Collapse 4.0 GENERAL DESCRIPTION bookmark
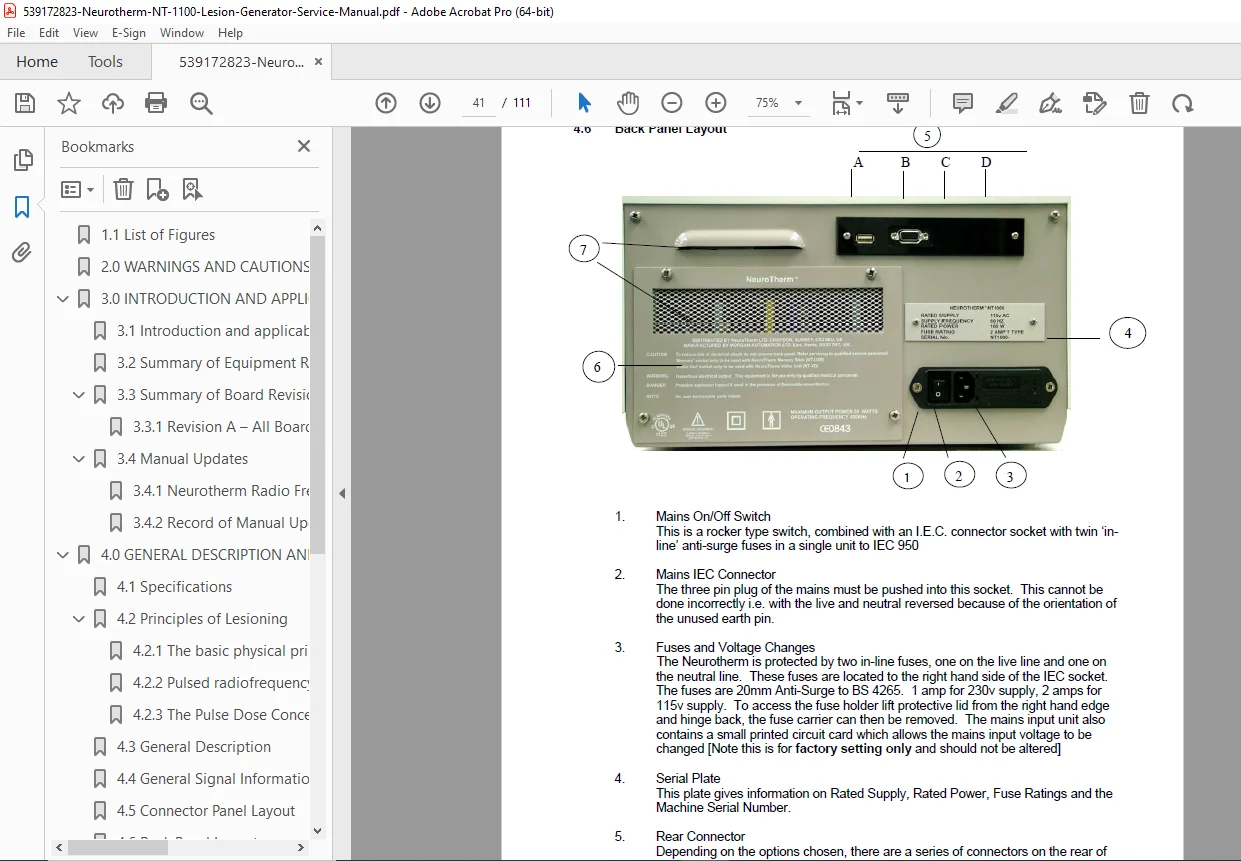Image resolution: width=1241 pixels, height=861 pixels. 64,555
